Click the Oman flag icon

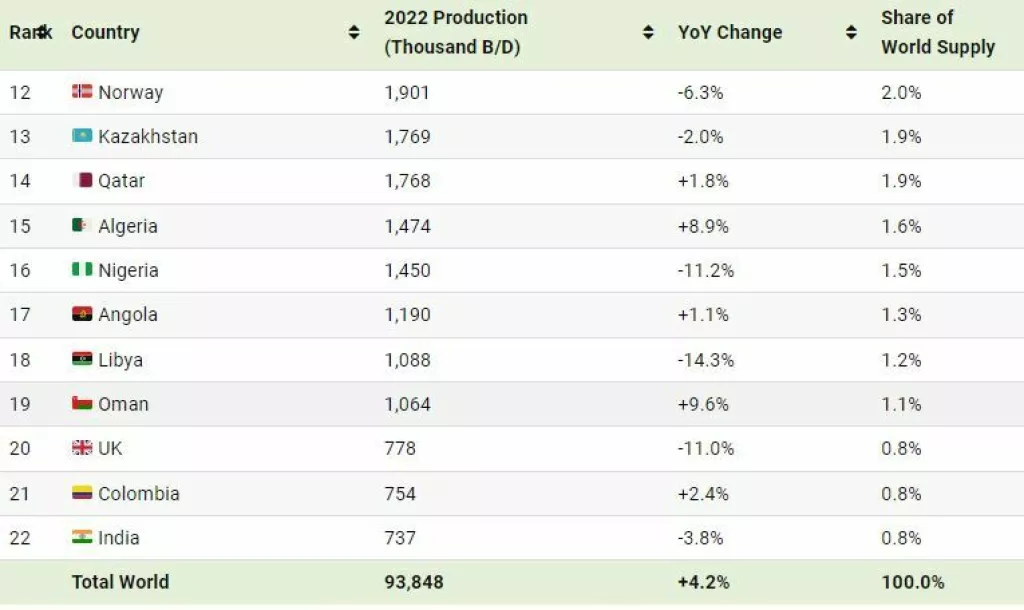[82, 404]
